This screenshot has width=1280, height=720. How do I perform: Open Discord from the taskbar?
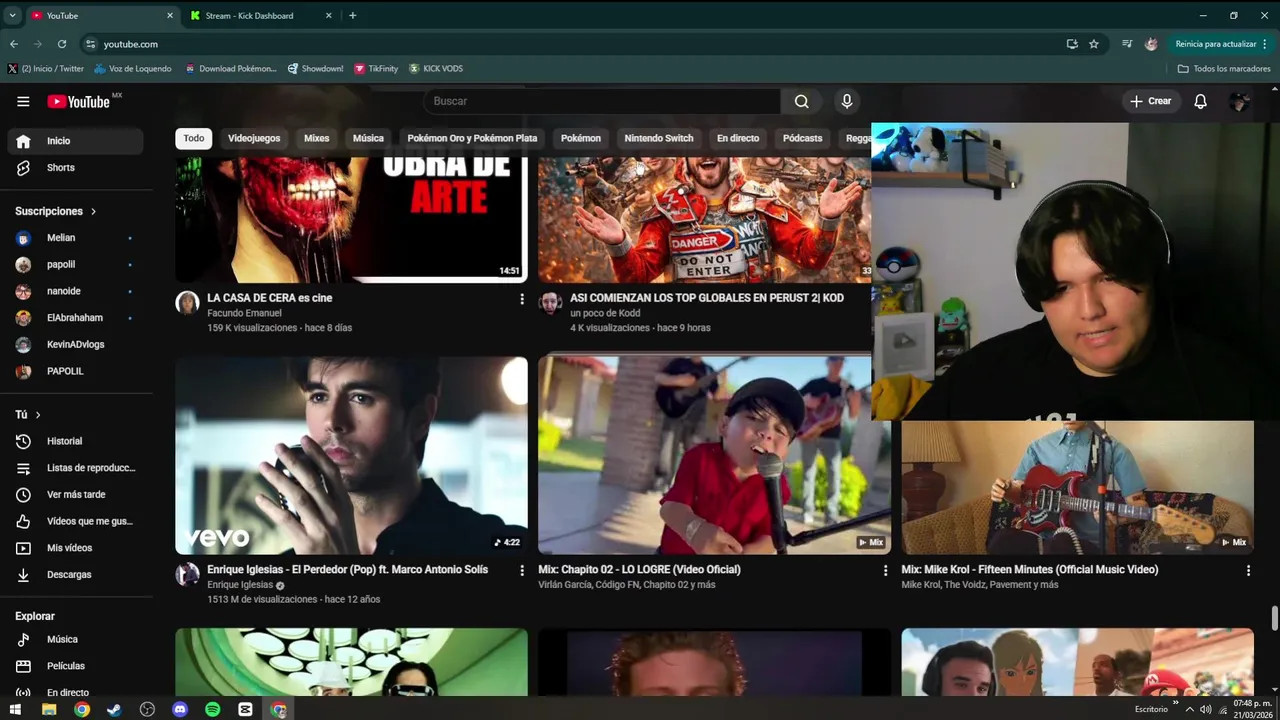click(180, 709)
